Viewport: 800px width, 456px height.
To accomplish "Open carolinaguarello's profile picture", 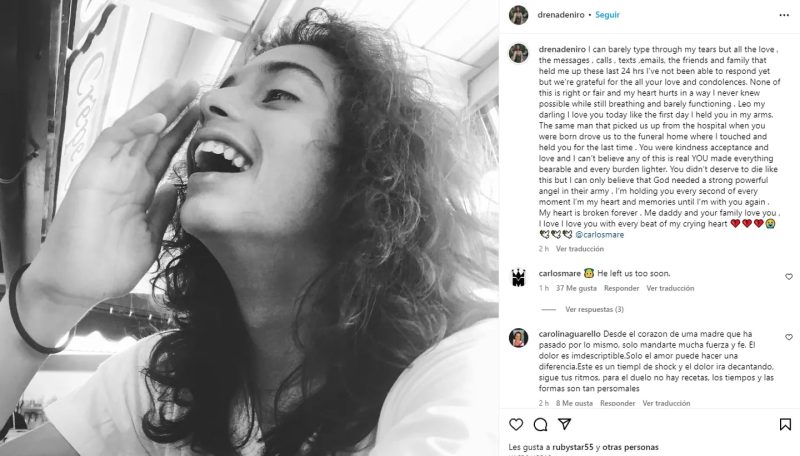I will click(518, 339).
